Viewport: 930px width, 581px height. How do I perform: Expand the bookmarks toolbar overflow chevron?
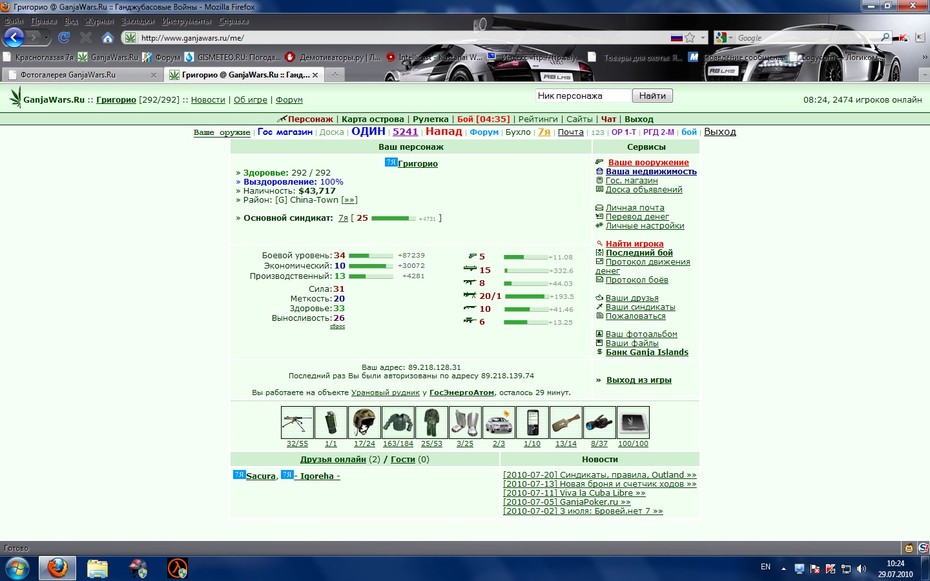pos(924,58)
